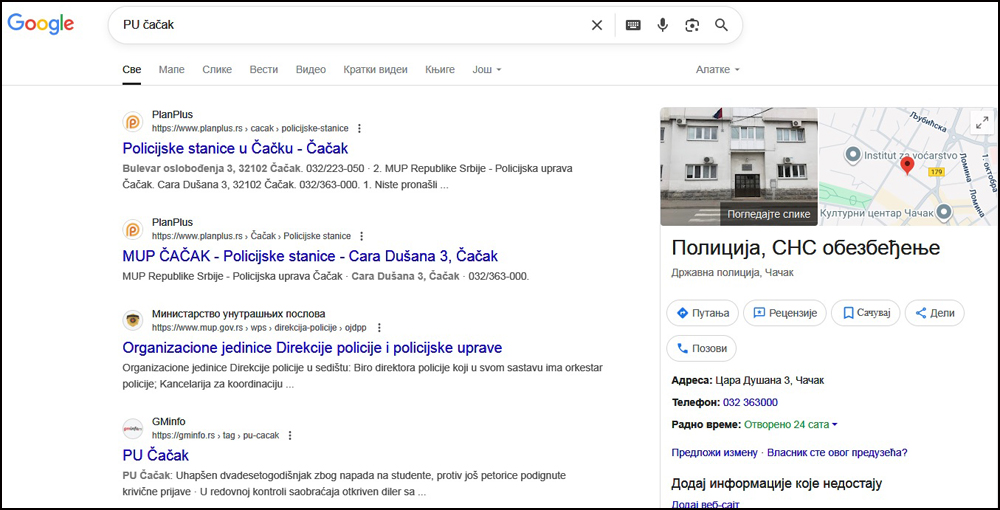Screen dimensions: 1000x510
Task: Expand the Још dropdown
Action: (487, 69)
